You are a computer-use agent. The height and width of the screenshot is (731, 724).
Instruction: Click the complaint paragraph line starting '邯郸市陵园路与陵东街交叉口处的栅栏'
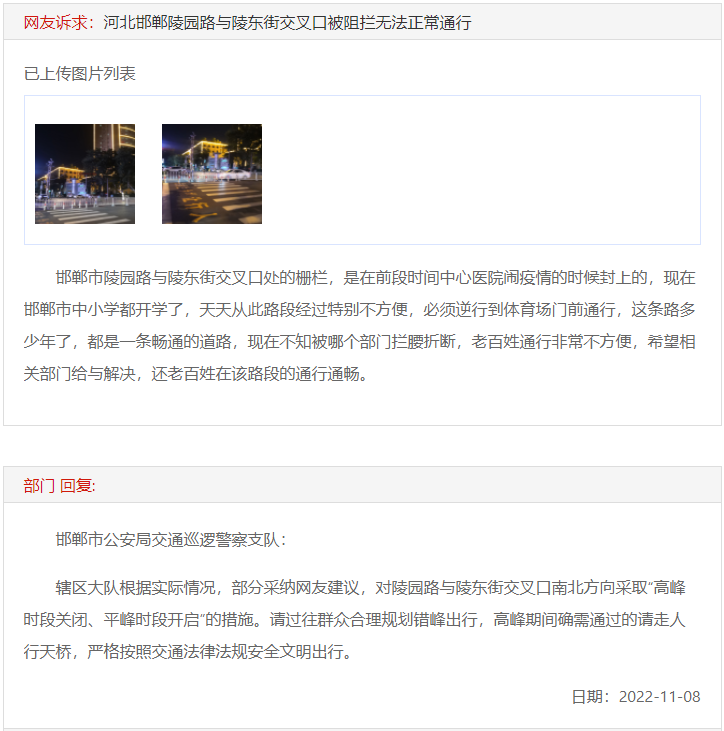click(x=375, y=278)
